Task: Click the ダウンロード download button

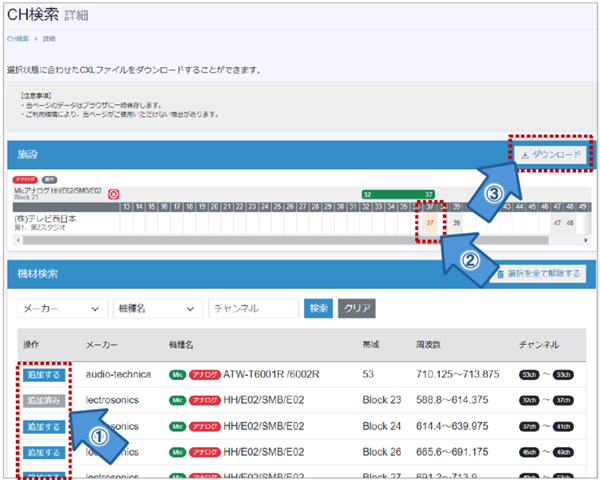Action: pyautogui.click(x=551, y=155)
